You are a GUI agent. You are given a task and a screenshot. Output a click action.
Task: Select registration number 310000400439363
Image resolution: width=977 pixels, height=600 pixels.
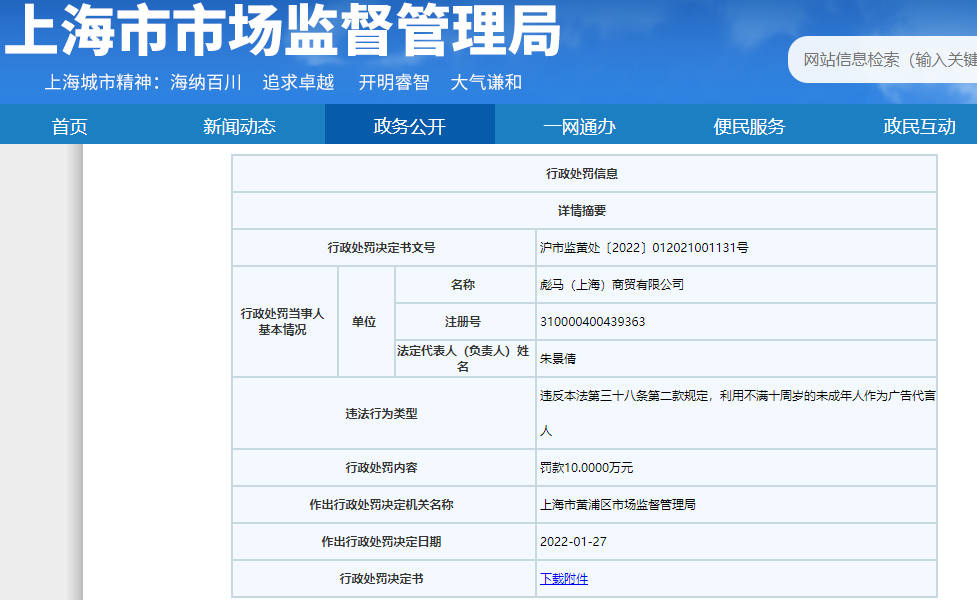click(592, 321)
